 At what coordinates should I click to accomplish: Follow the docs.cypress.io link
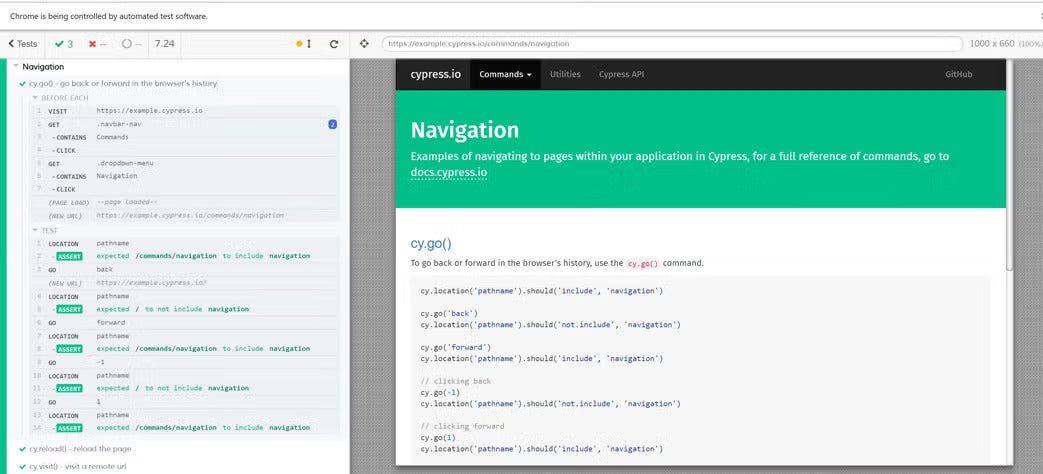click(x=449, y=173)
